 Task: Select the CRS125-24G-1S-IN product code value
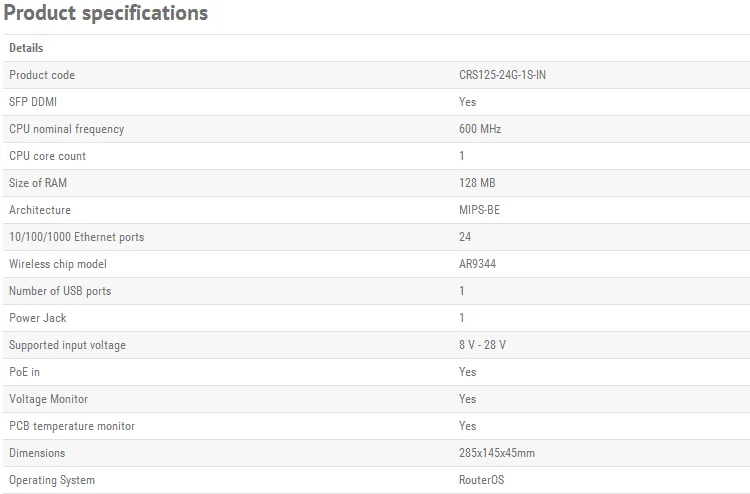(502, 75)
